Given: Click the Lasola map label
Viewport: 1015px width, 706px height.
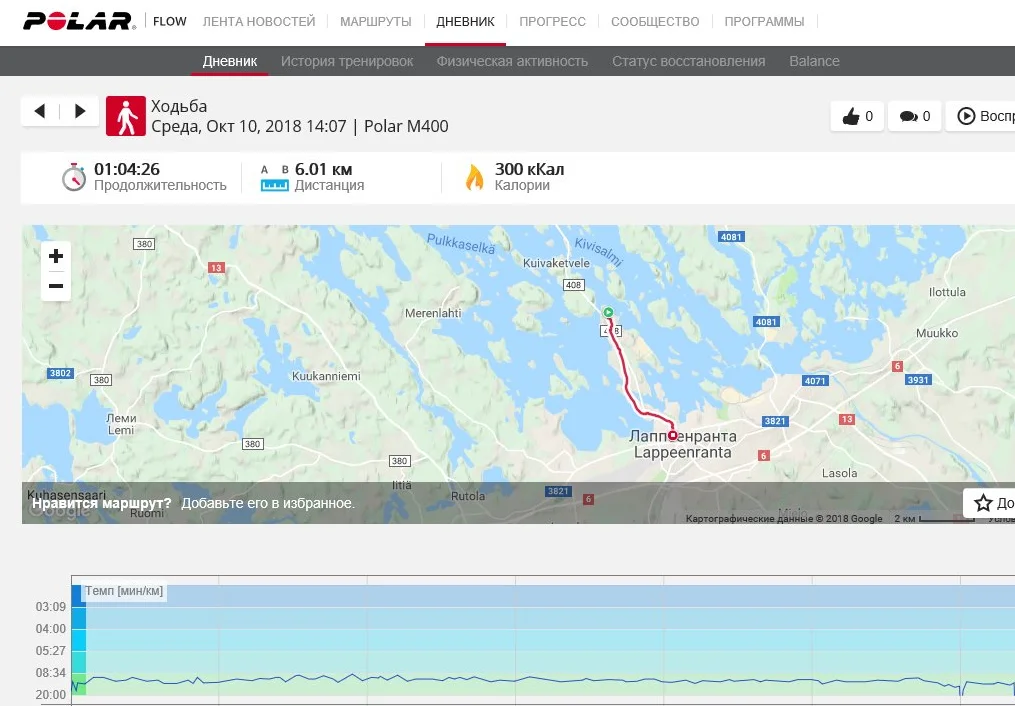Looking at the screenshot, I should [x=840, y=473].
